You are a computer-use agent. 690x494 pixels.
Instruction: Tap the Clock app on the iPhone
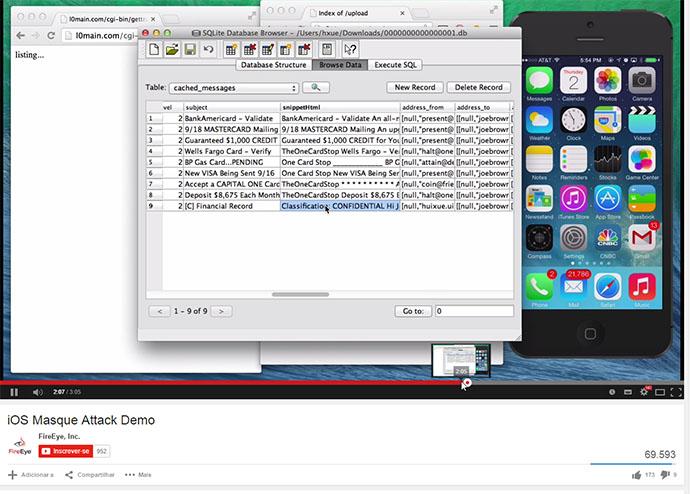(x=573, y=120)
